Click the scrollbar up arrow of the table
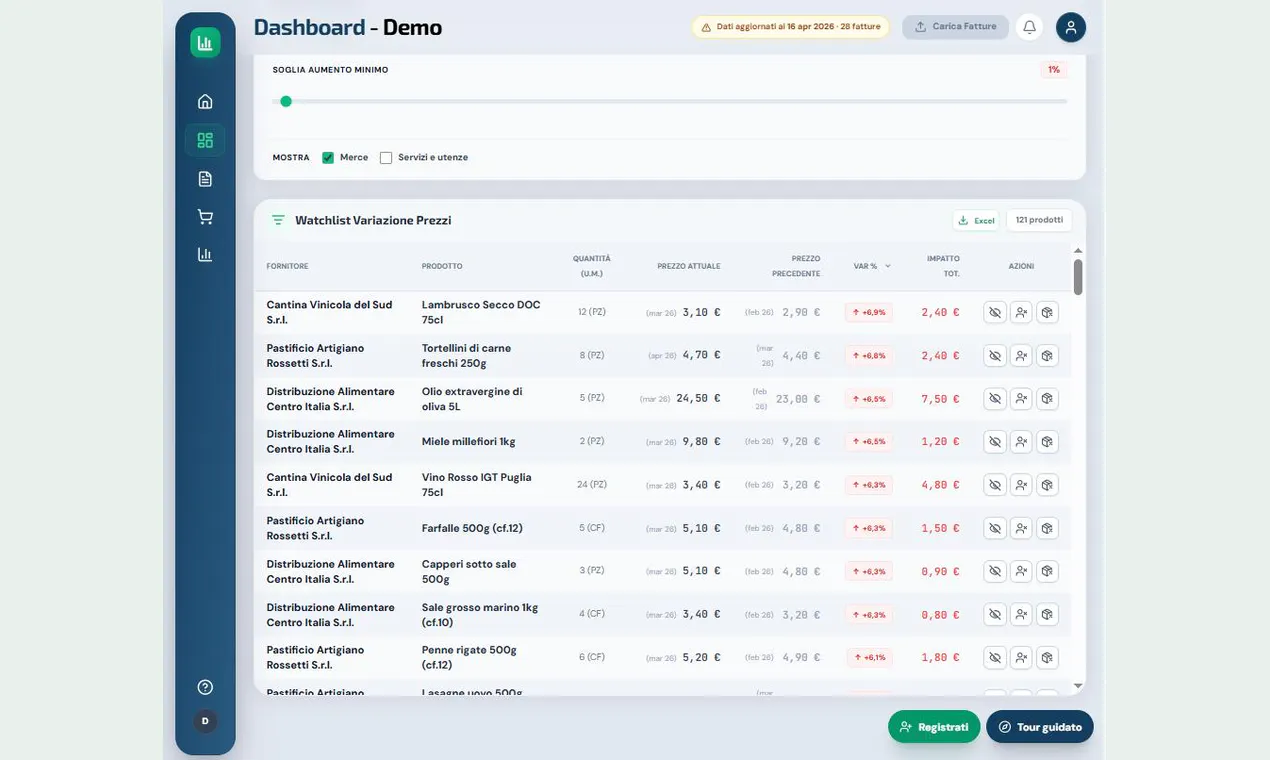Viewport: 1270px width, 760px height. pyautogui.click(x=1078, y=251)
